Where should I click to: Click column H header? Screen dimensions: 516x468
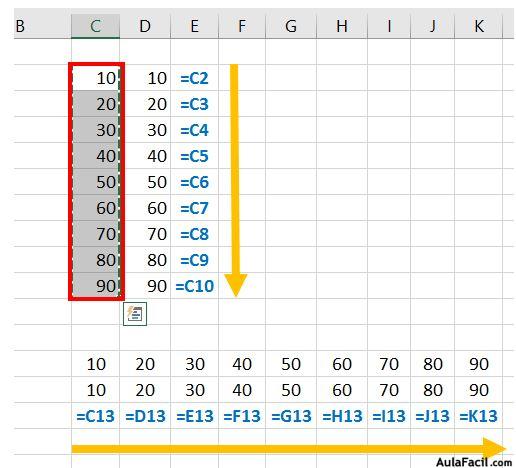tap(342, 26)
